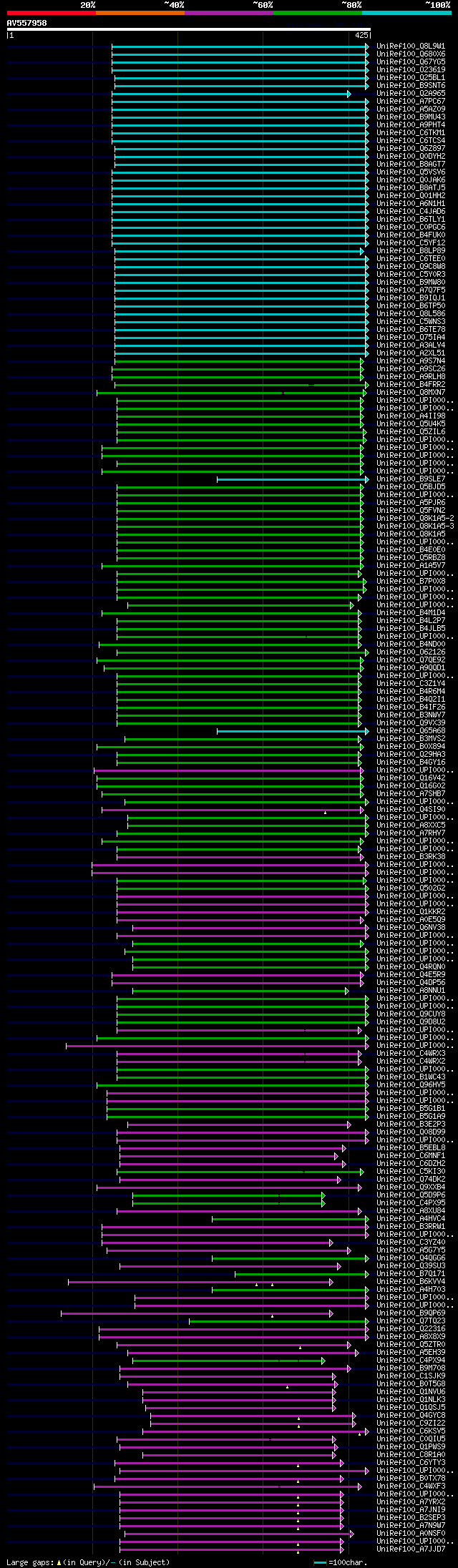The height and width of the screenshot is (1568, 458).
Task: Click the UniRef100_A7JJD7 last hit label
Action: (411, 1549)
